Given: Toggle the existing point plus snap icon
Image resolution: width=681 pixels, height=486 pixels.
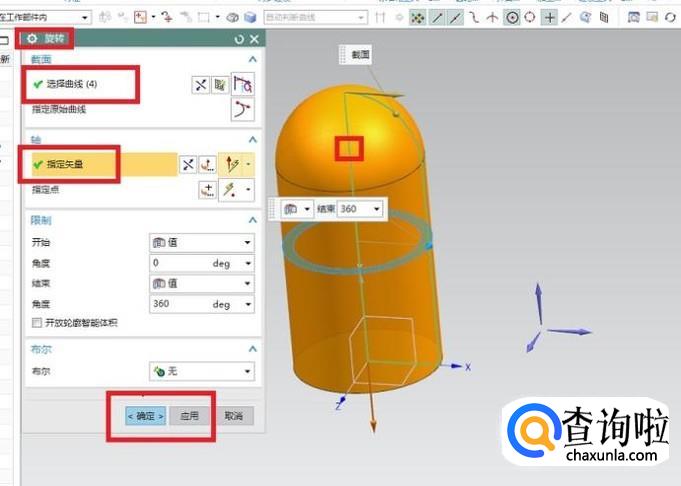Looking at the screenshot, I should [549, 18].
